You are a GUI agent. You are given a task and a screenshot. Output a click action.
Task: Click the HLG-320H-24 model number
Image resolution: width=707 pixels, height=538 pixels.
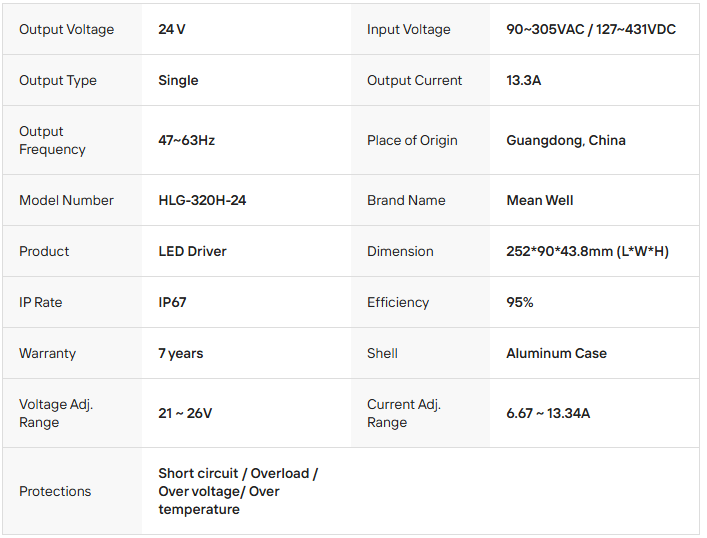pos(202,200)
